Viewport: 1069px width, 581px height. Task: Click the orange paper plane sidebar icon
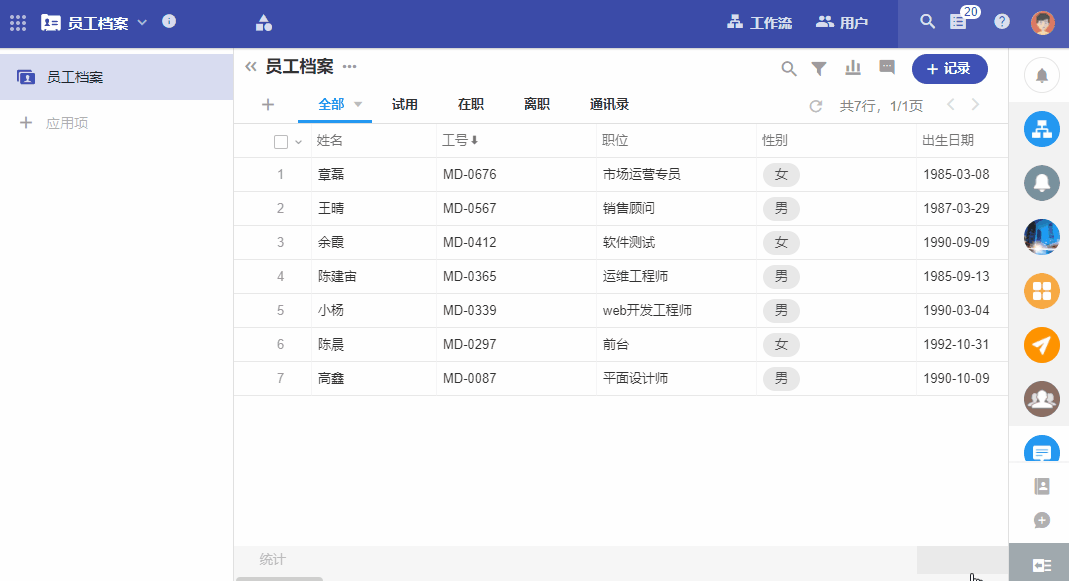[1042, 345]
